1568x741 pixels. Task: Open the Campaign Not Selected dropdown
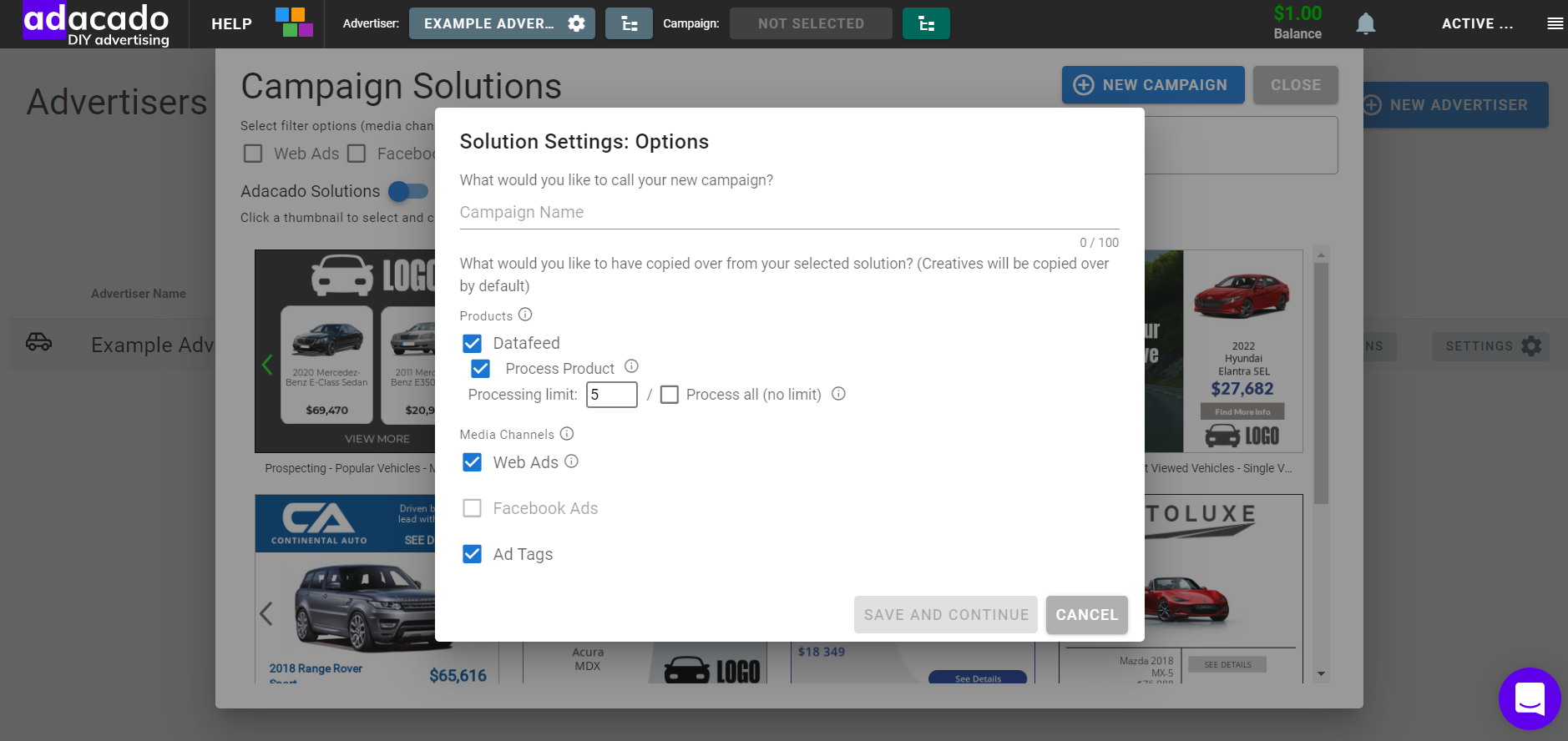pyautogui.click(x=811, y=23)
